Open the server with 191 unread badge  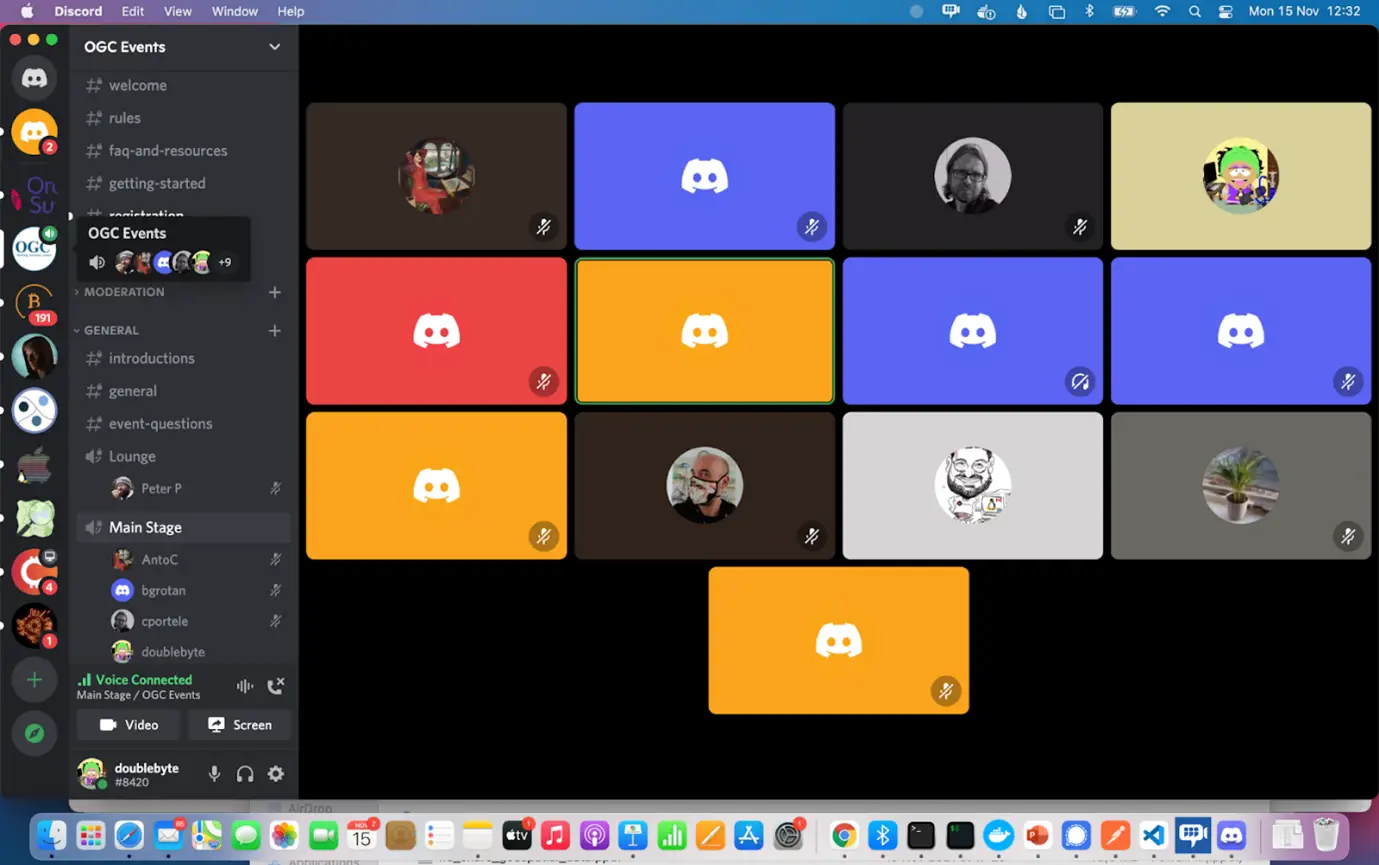(34, 303)
